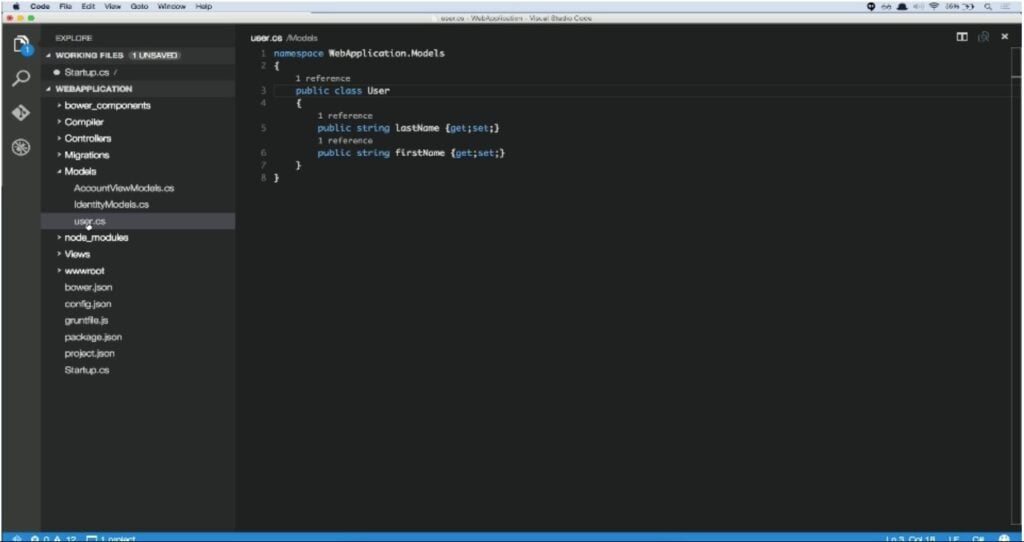This screenshot has height=542, width=1024.
Task: Click the lastName property in the code
Action: pyautogui.click(x=417, y=128)
